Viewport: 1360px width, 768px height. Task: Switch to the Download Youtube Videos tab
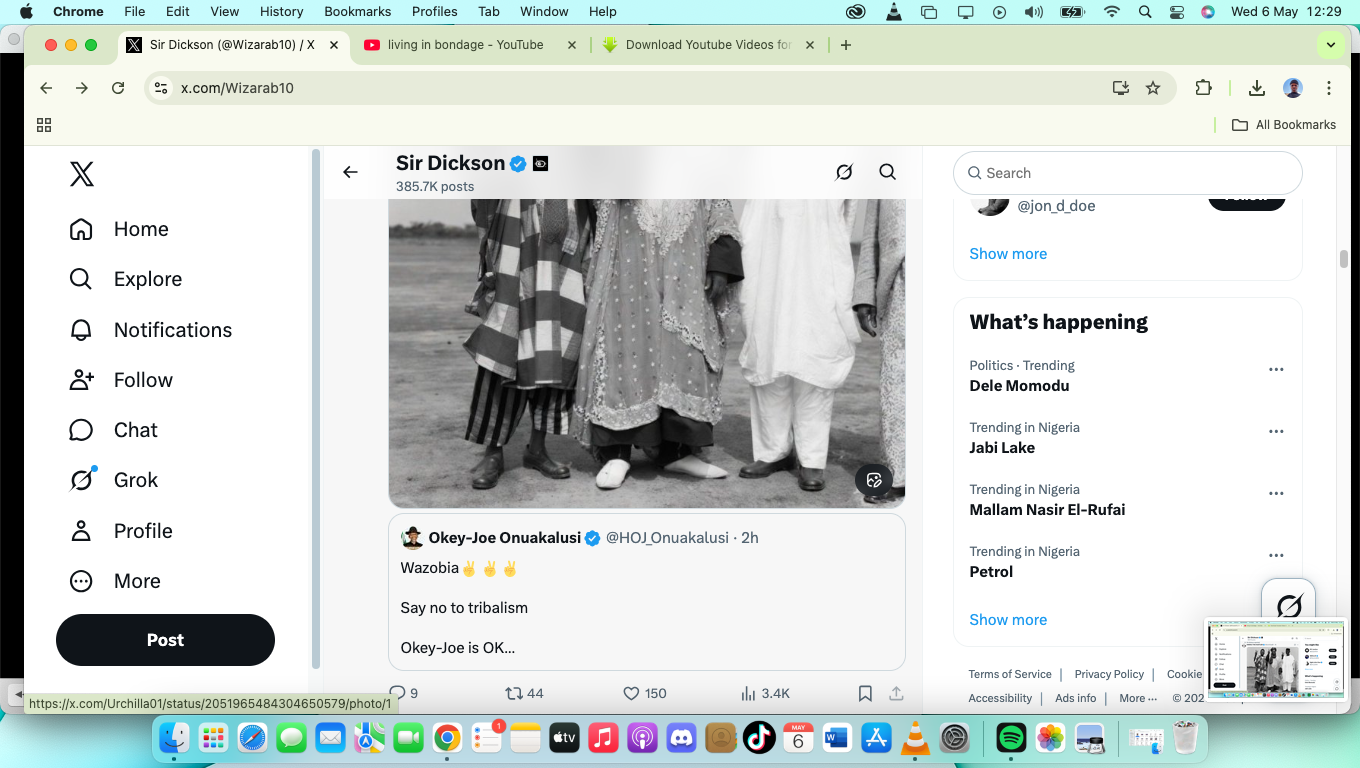pyautogui.click(x=708, y=45)
